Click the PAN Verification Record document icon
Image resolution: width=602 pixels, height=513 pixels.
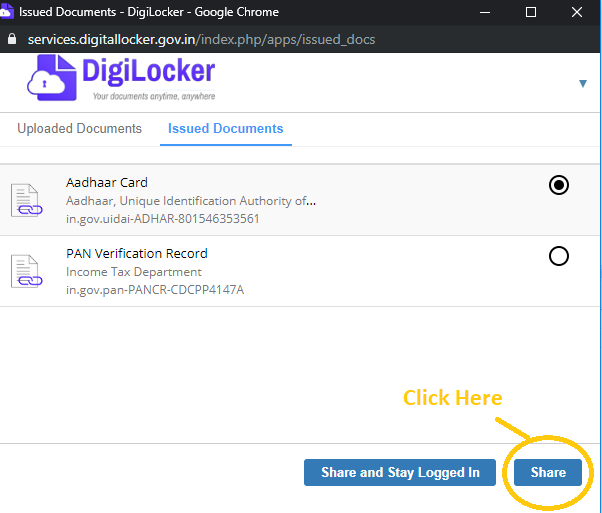(x=26, y=271)
